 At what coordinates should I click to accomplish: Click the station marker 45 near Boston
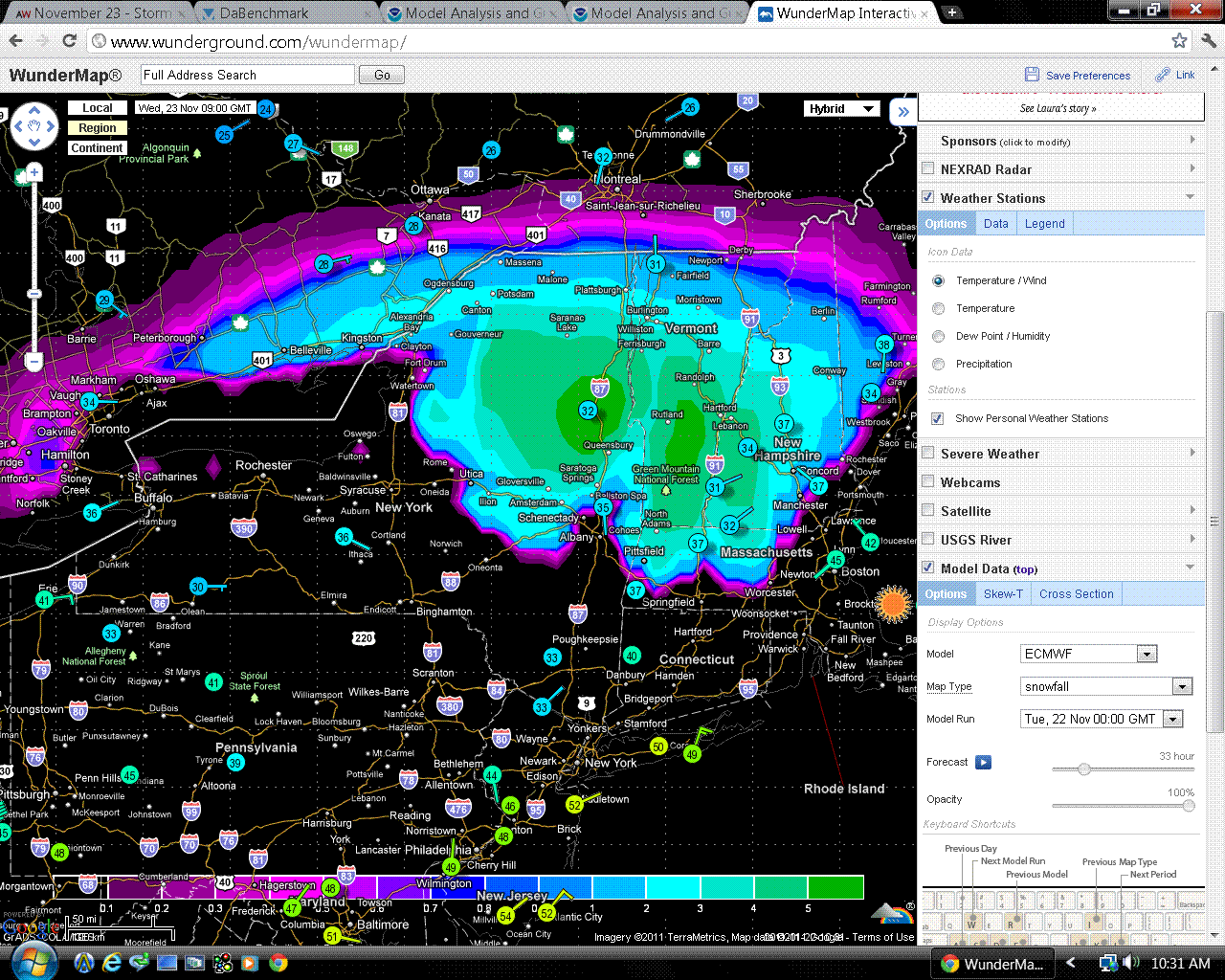pos(835,560)
